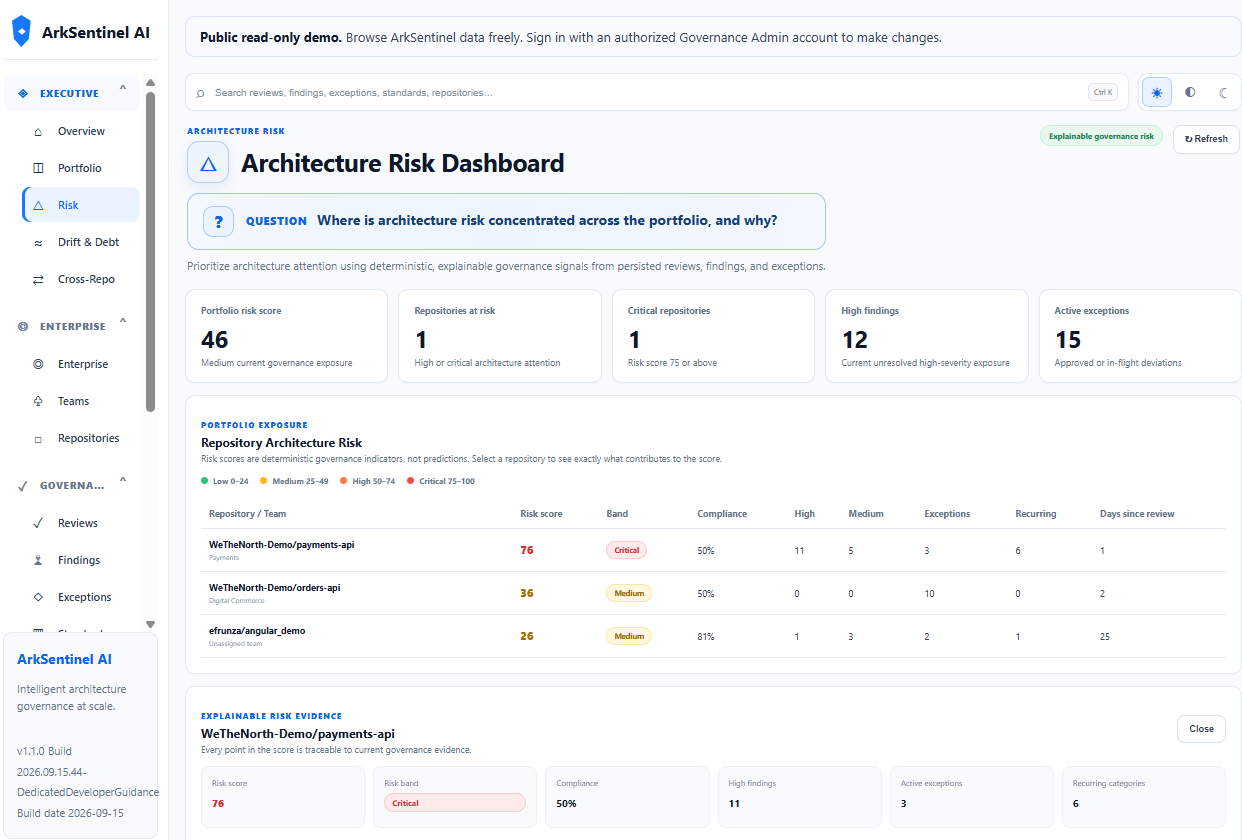
Task: Click the Days since review column header
Action: pos(1137,514)
